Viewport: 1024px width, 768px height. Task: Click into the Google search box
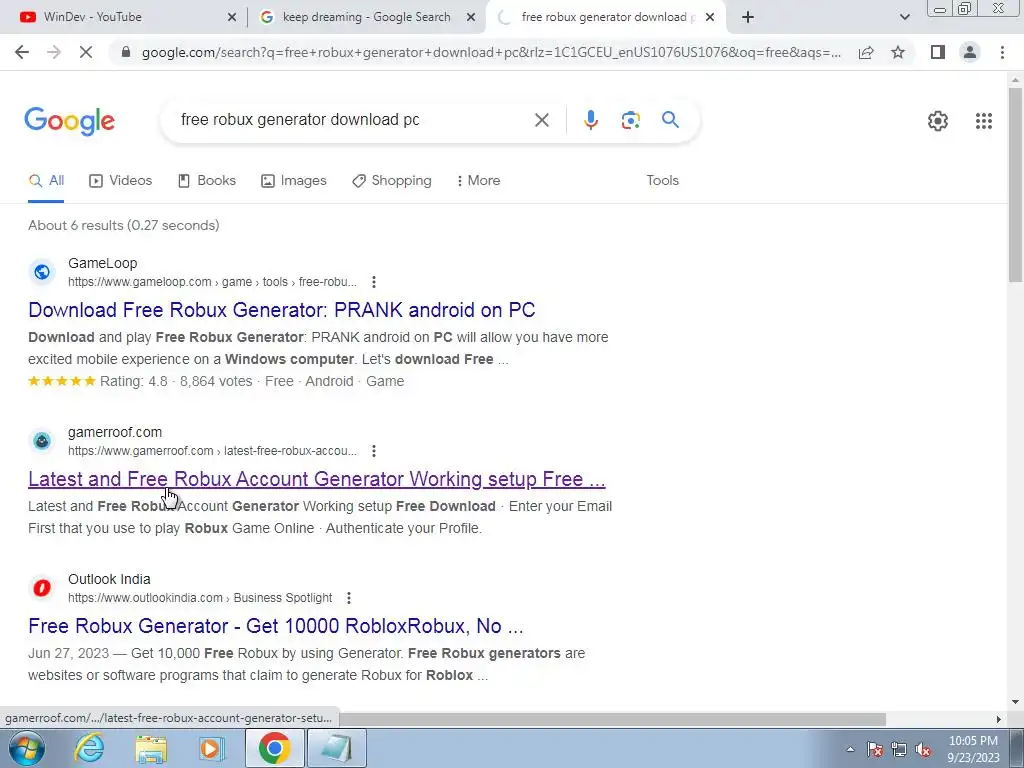[353, 120]
